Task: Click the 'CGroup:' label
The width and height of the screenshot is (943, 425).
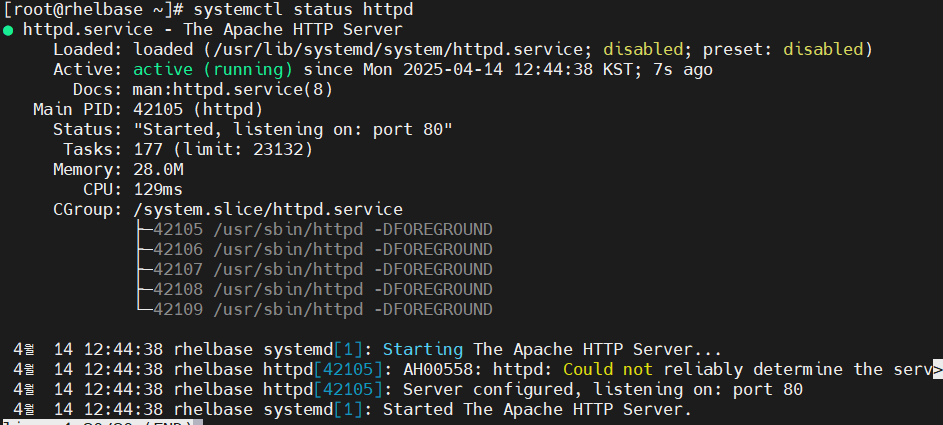Action: click(88, 210)
